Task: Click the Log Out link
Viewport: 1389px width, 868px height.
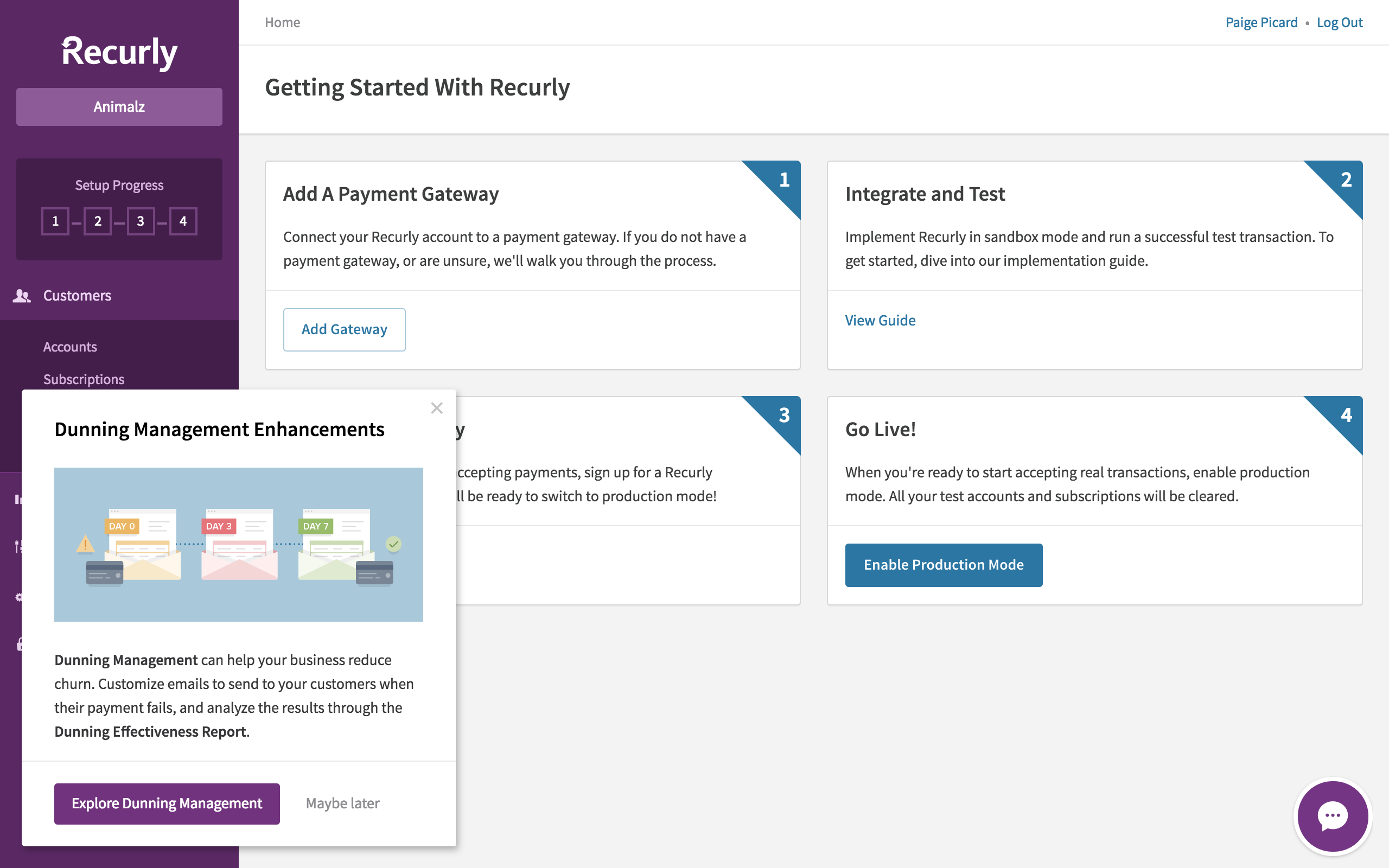Action: pyautogui.click(x=1339, y=22)
